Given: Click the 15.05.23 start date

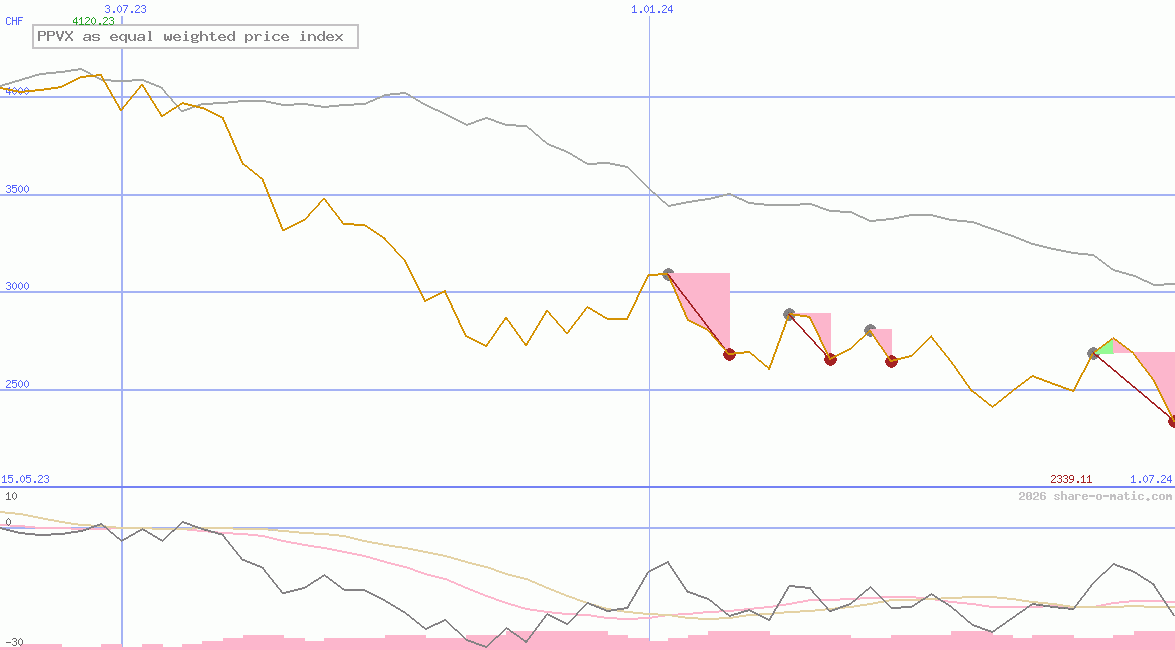Looking at the screenshot, I should (25, 479).
